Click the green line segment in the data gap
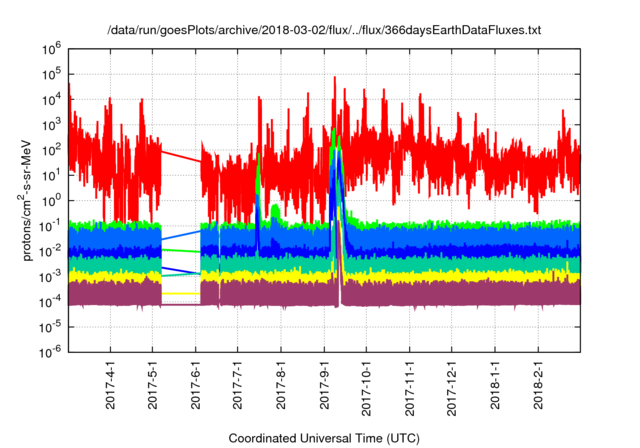The height and width of the screenshot is (448, 640). pos(181,250)
